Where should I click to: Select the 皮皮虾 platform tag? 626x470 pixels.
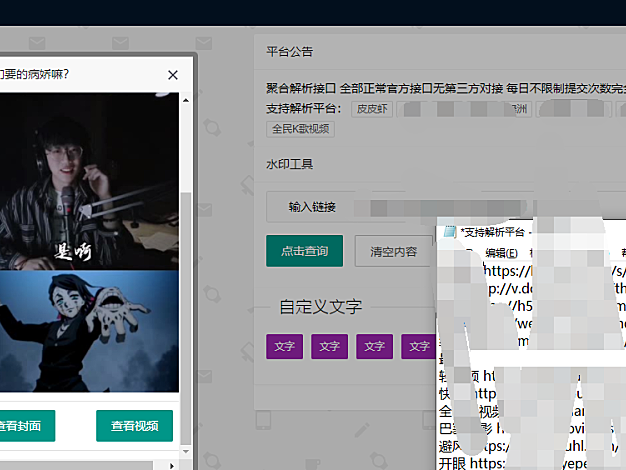point(372,109)
